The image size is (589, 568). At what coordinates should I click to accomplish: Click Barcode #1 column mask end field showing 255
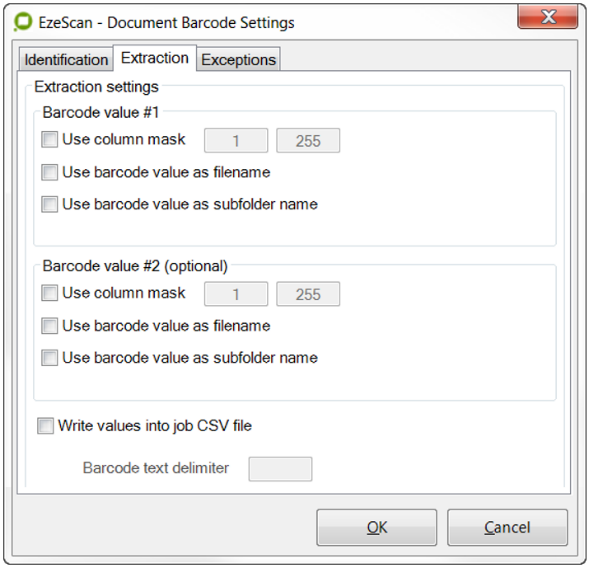click(308, 140)
